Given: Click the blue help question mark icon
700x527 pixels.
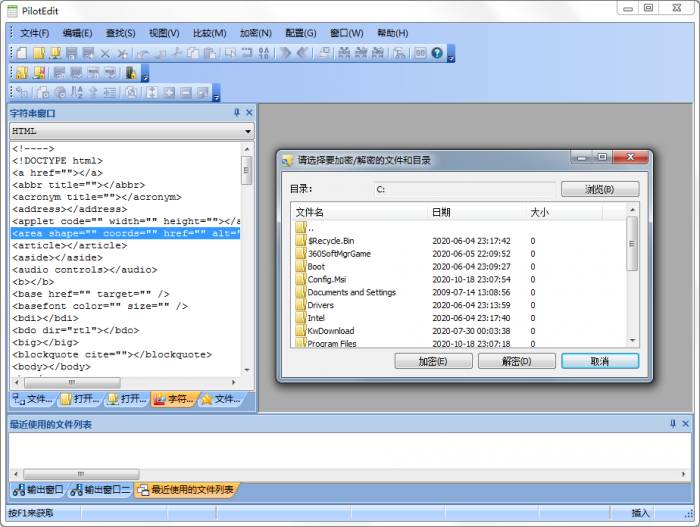Looking at the screenshot, I should pyautogui.click(x=437, y=53).
